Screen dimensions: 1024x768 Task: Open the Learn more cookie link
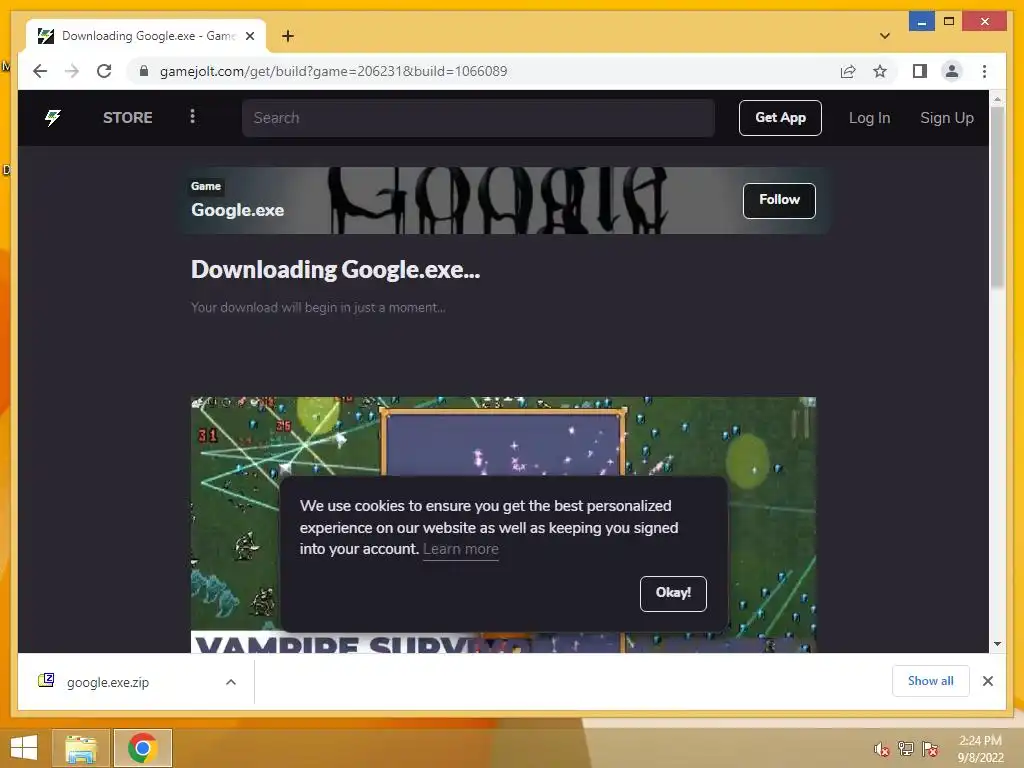tap(460, 549)
